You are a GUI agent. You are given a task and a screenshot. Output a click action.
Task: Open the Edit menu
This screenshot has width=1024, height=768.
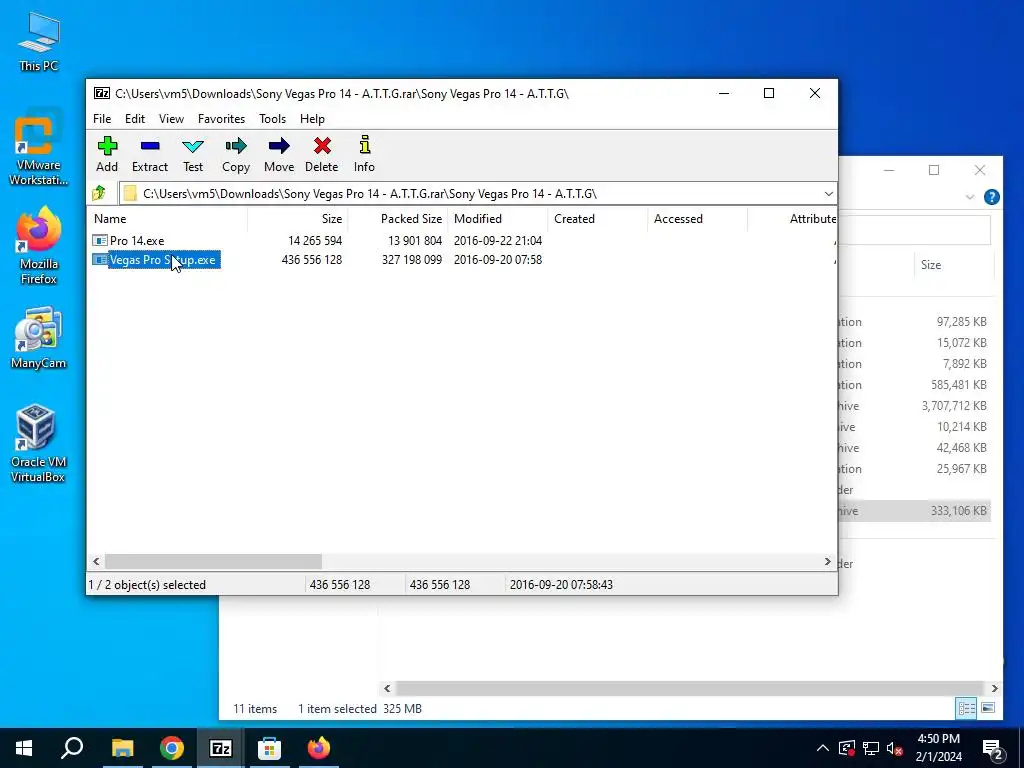[135, 119]
